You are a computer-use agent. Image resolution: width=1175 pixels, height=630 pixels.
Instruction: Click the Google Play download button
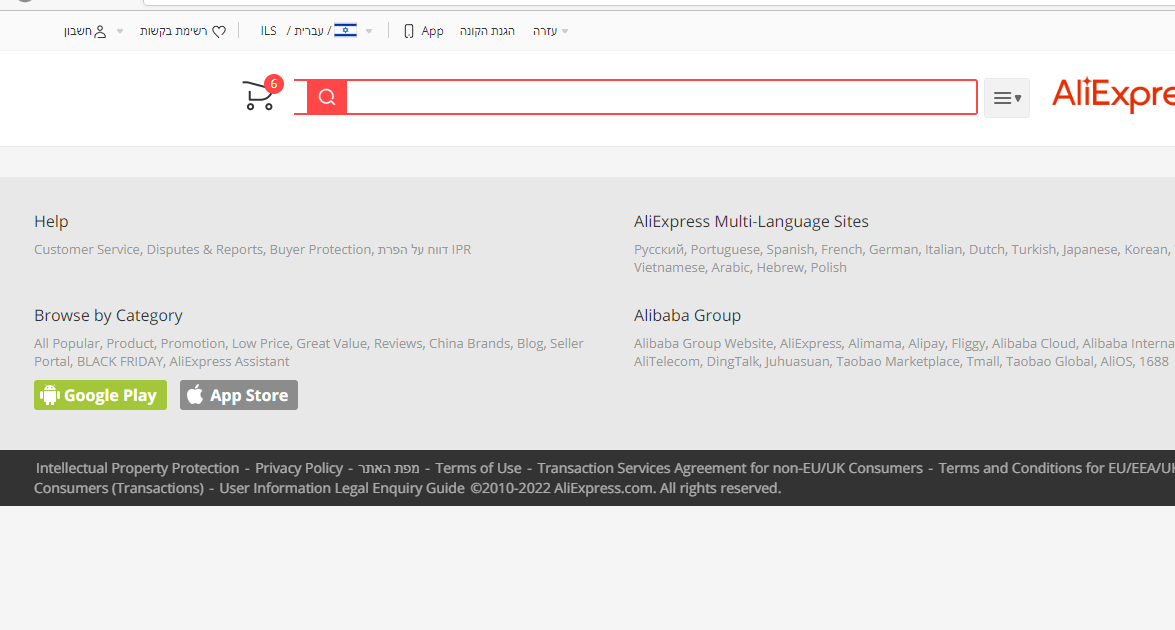100,395
